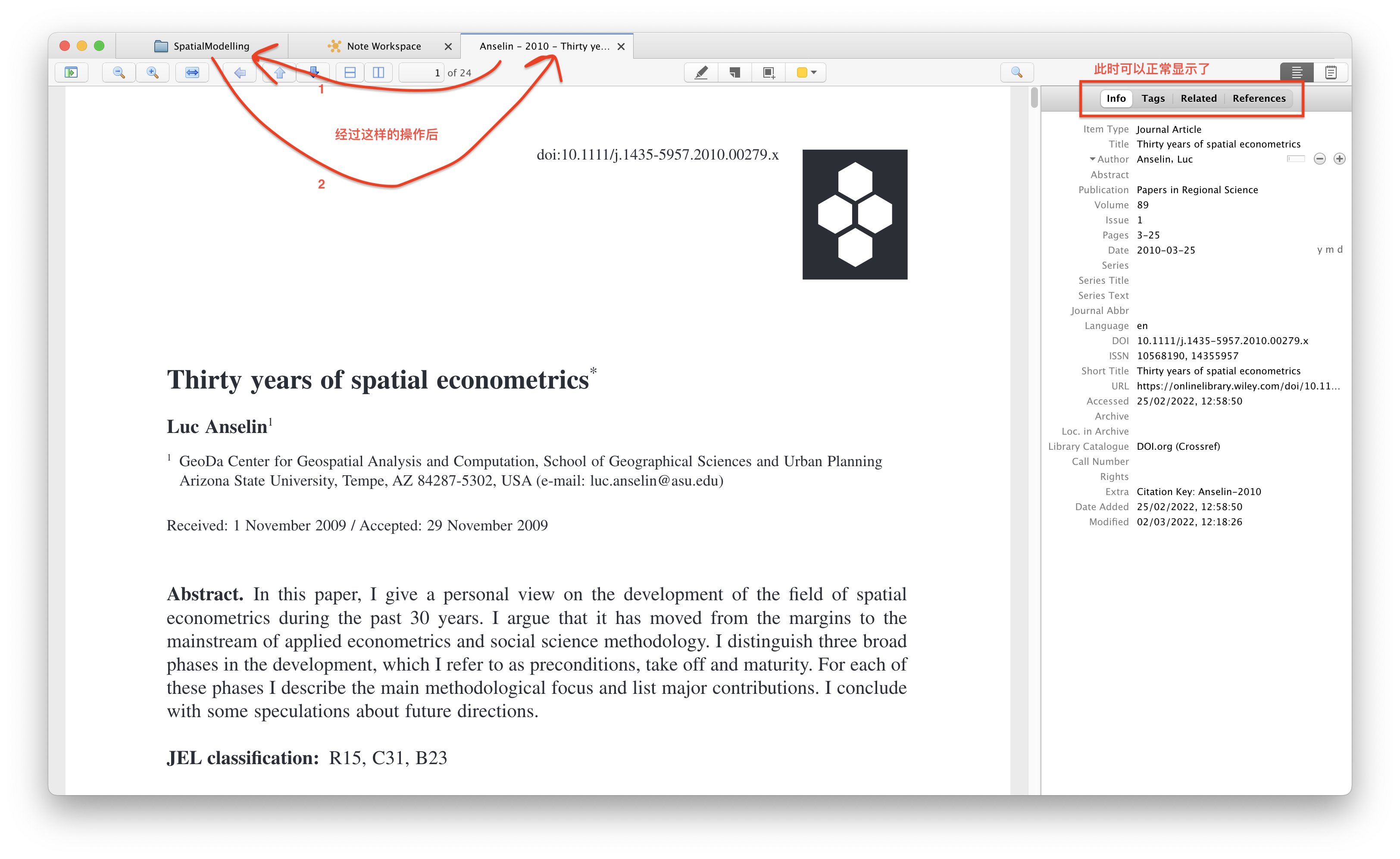Close the Note Workspace tab
The width and height of the screenshot is (1400, 859).
pyautogui.click(x=448, y=47)
